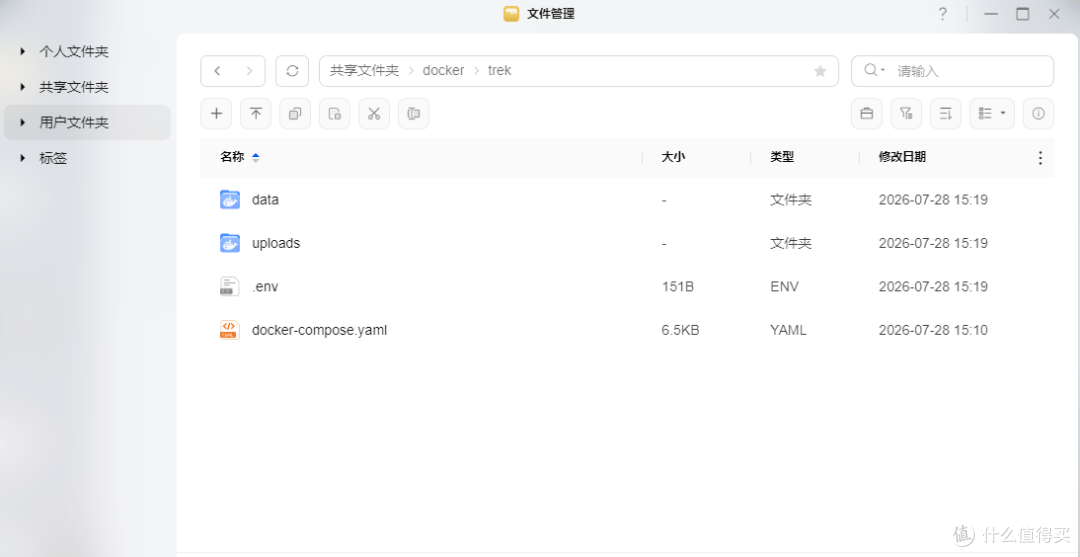Star the current path as favorite
1080x557 pixels.
tap(820, 71)
